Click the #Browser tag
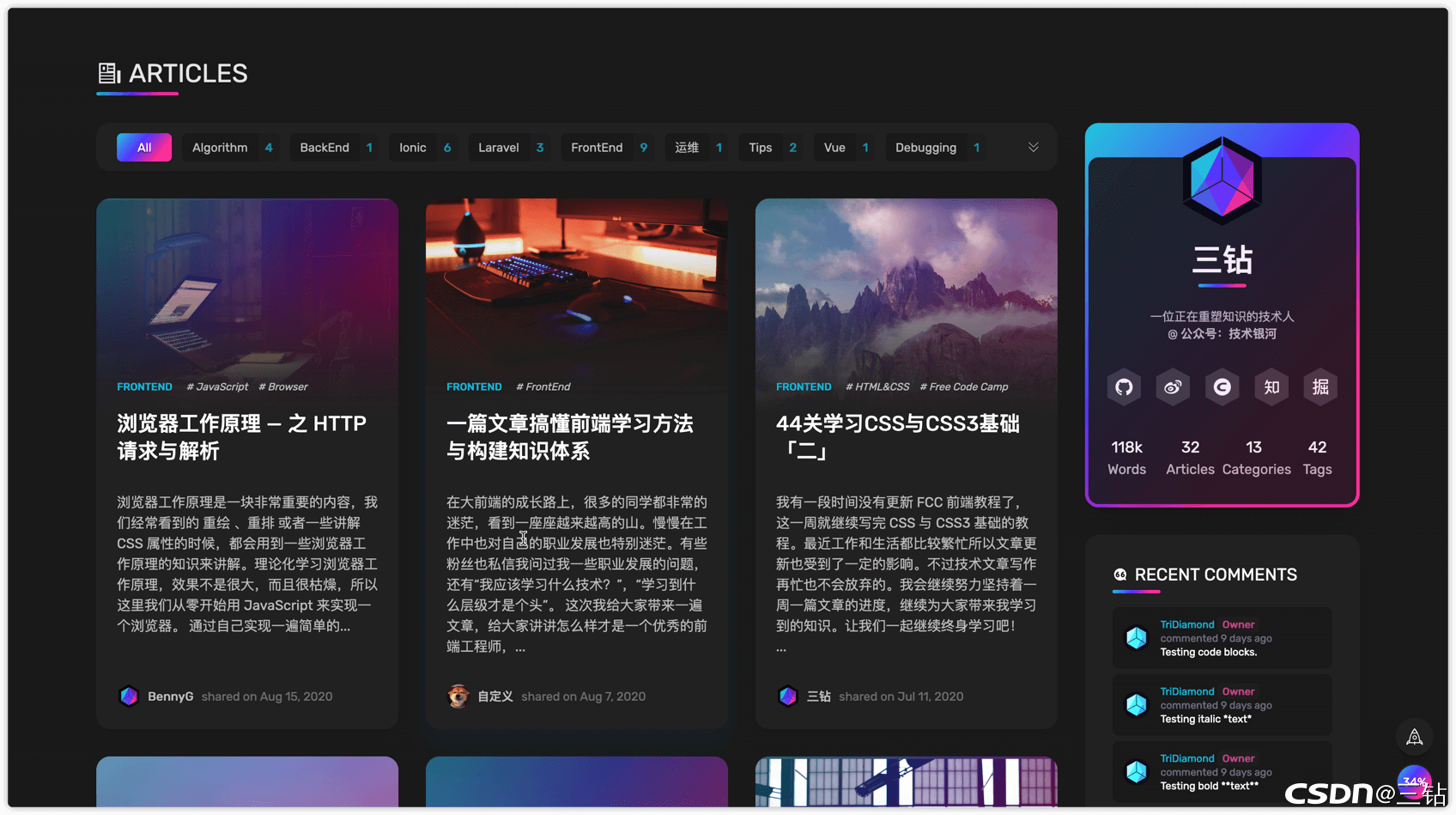The height and width of the screenshot is (815, 1456). 283,387
